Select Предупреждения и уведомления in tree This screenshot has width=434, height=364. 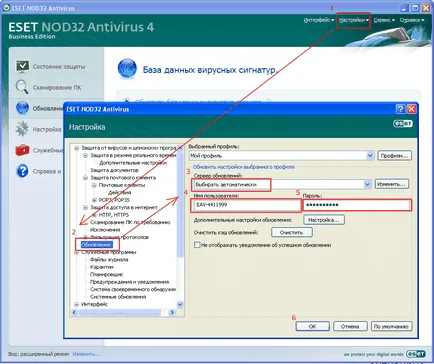coord(129,282)
